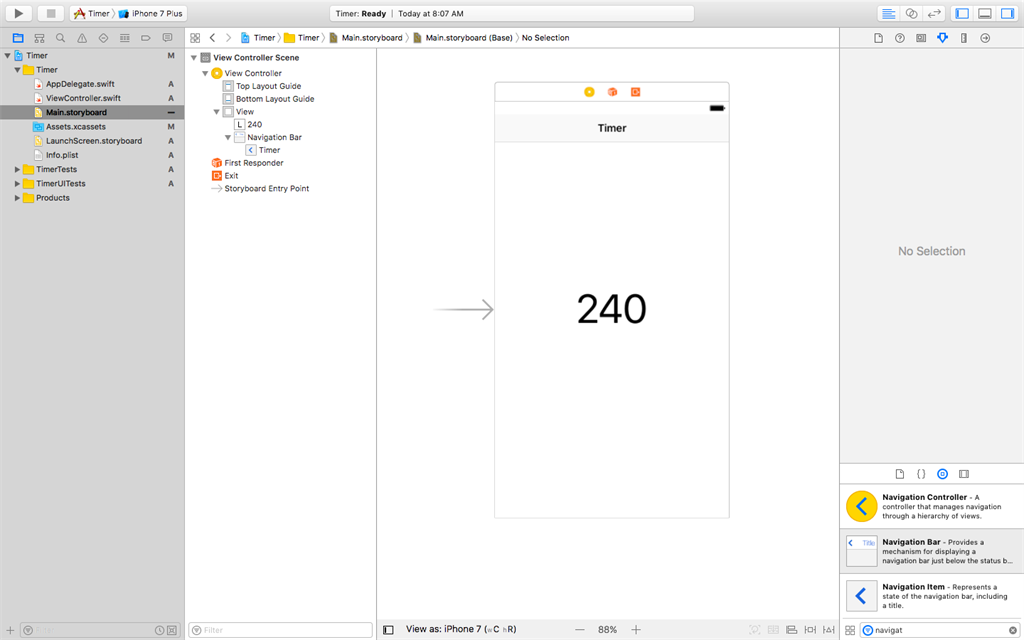Open the media library

(x=964, y=474)
